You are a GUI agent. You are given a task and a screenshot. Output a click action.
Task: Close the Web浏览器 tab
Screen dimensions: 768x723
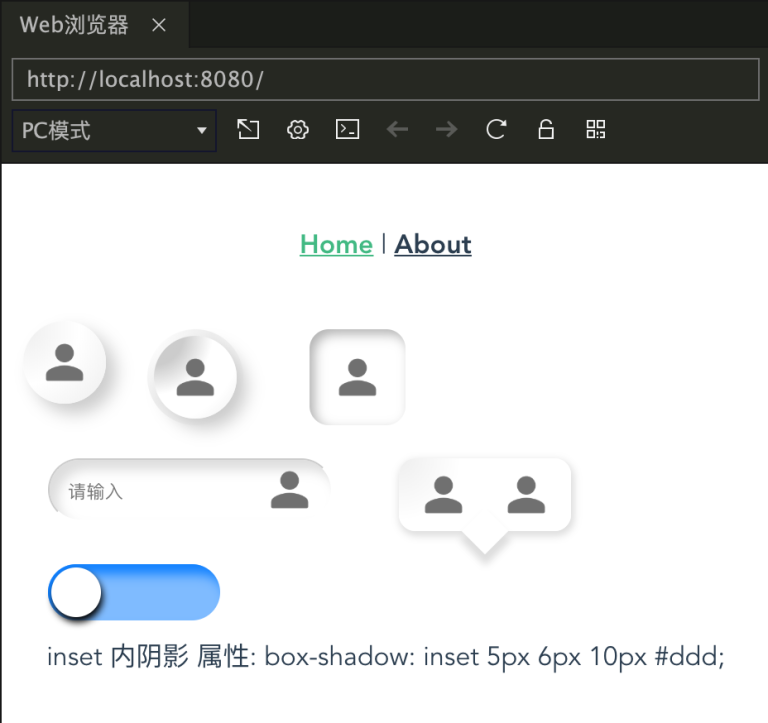pos(159,24)
